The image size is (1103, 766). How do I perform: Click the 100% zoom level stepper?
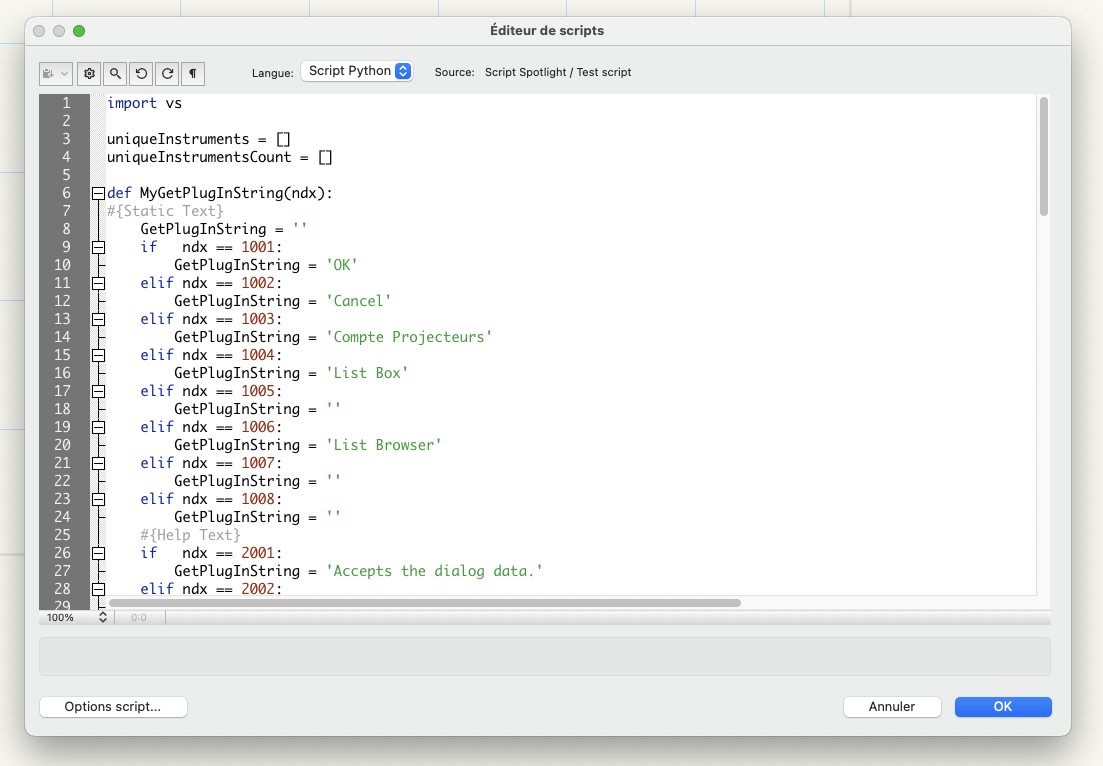click(102, 618)
